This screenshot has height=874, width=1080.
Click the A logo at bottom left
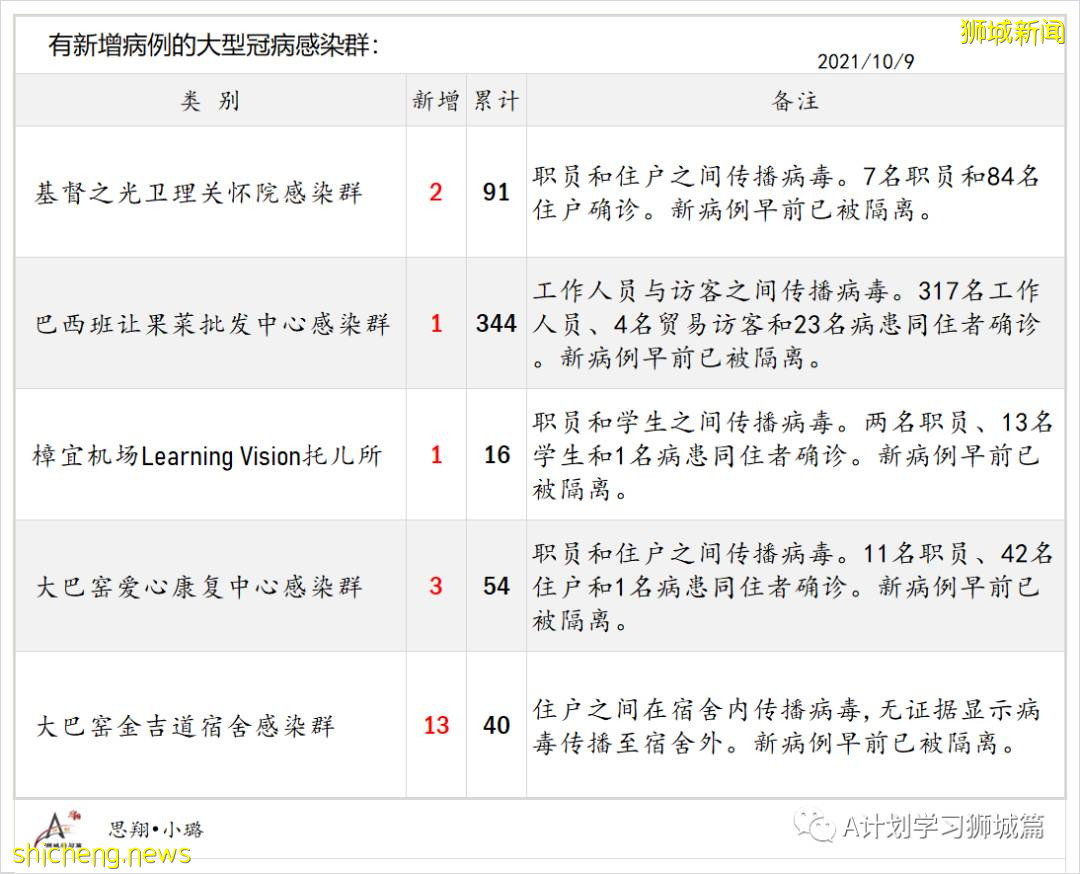pyautogui.click(x=56, y=829)
